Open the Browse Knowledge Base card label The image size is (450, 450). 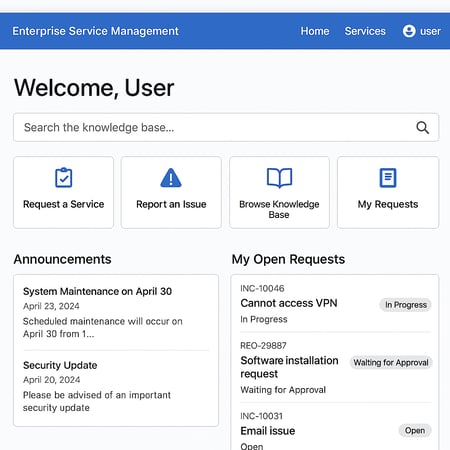coord(279,209)
